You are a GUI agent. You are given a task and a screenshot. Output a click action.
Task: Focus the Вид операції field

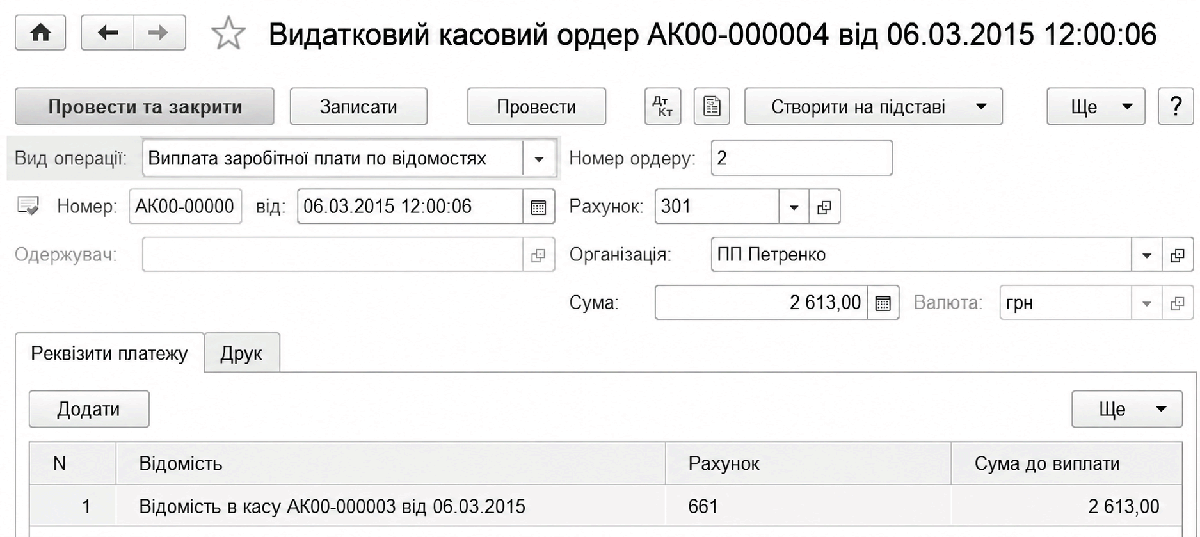tap(333, 158)
